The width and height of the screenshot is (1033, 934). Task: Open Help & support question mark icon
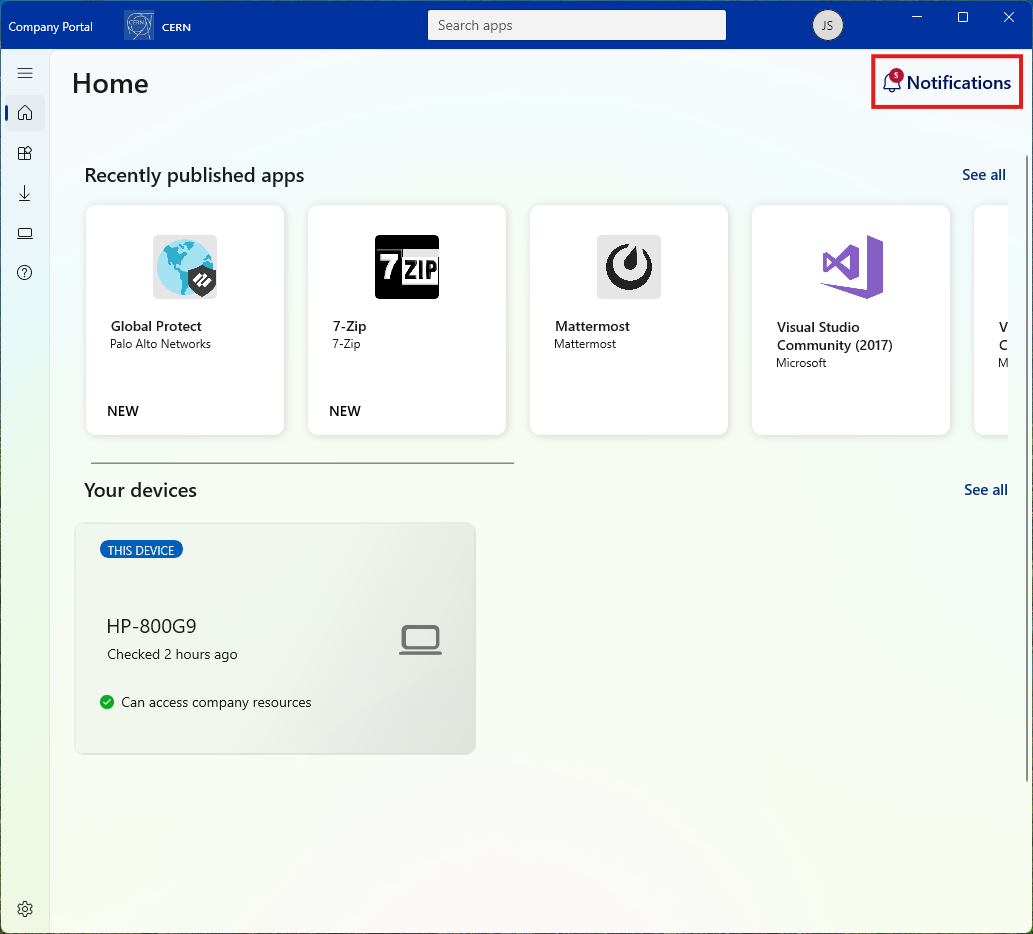(x=25, y=273)
